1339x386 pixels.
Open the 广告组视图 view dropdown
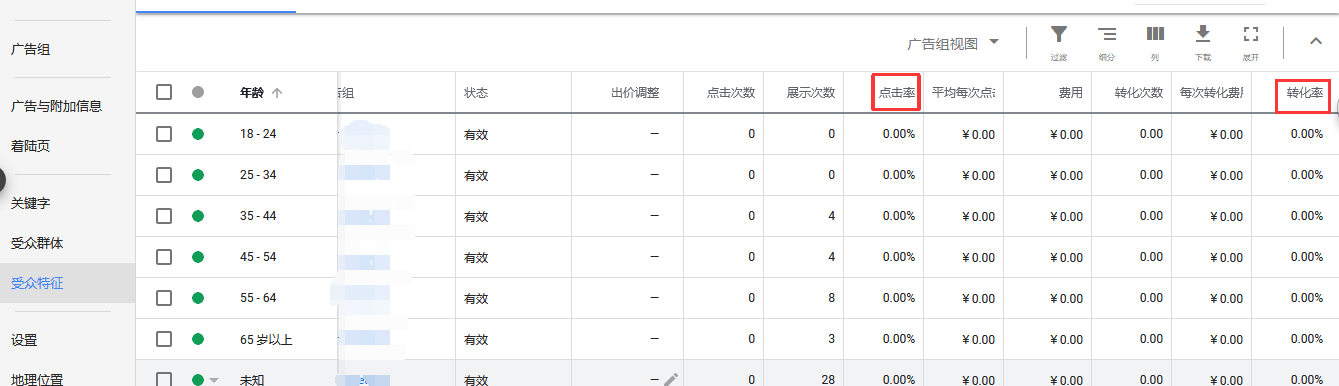click(x=953, y=43)
